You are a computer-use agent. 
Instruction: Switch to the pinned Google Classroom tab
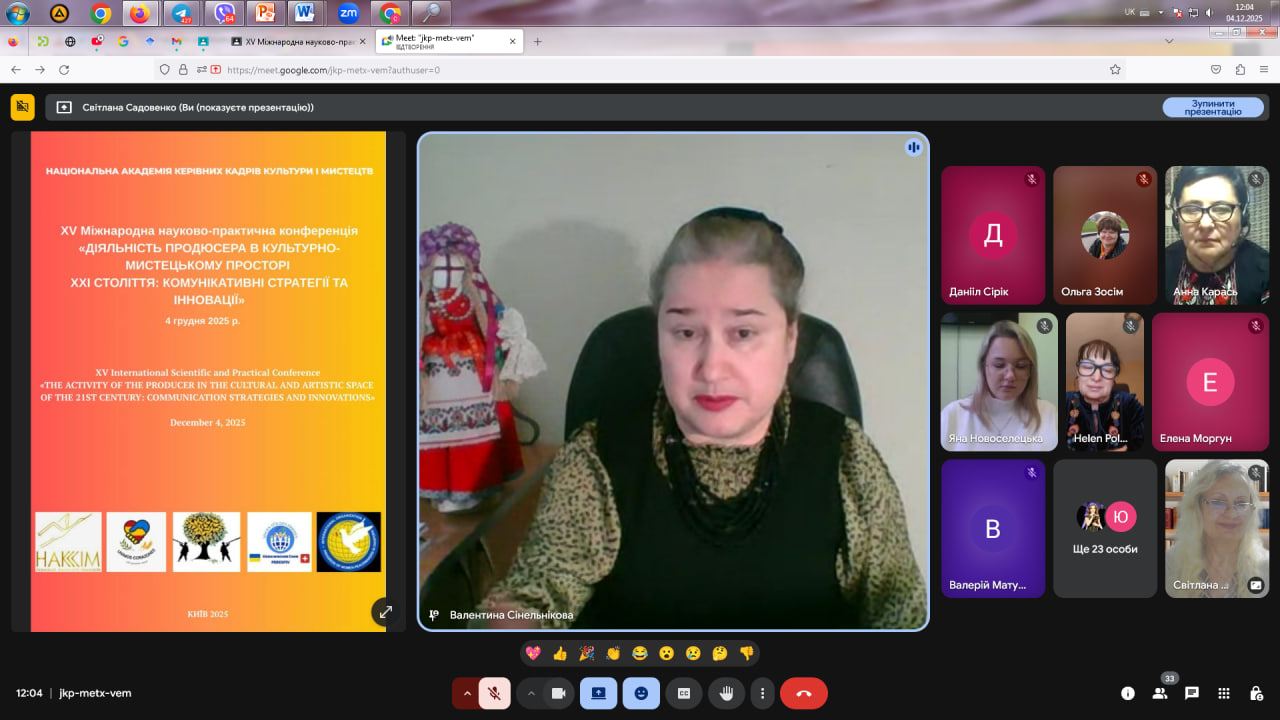coord(204,42)
